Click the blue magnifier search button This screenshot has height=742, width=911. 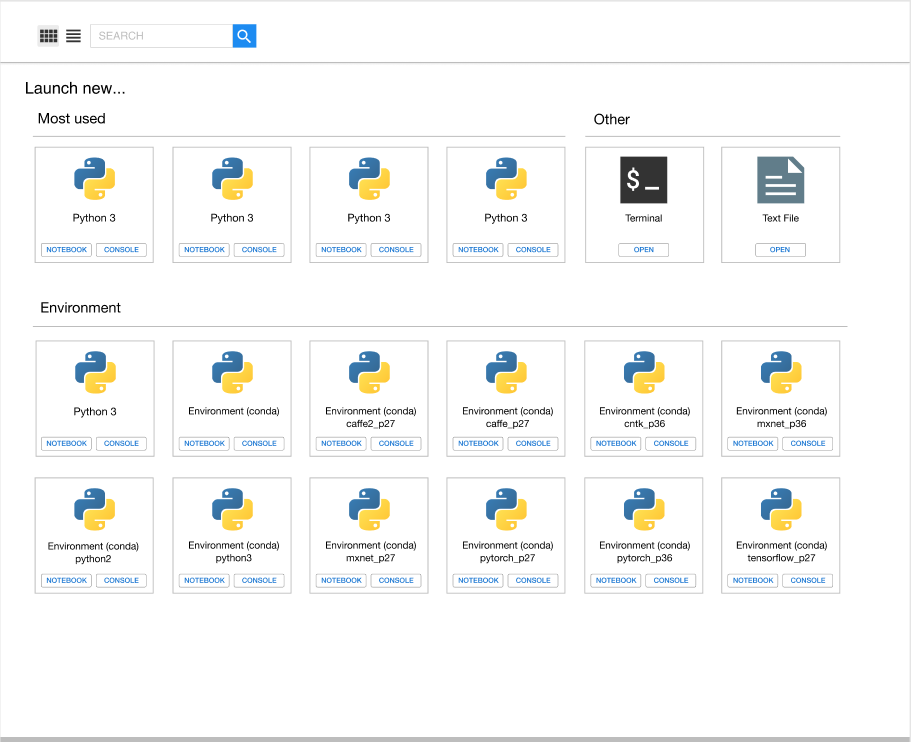244,36
